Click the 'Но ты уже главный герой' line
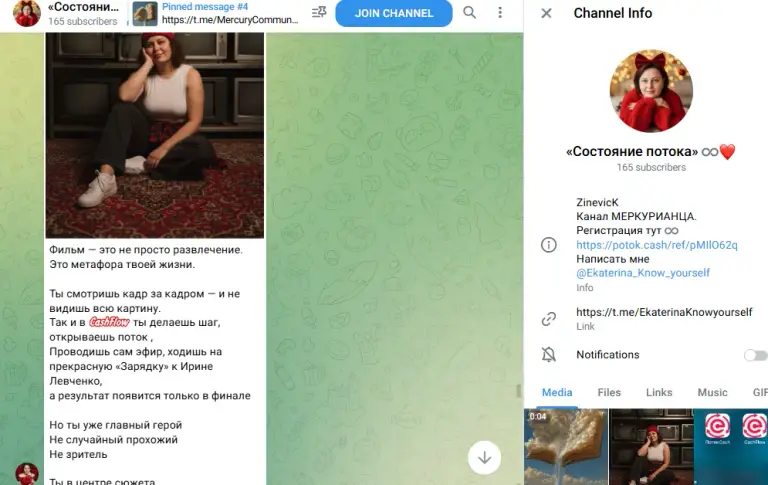Screen dimensions: 768x485 click(x=116, y=425)
